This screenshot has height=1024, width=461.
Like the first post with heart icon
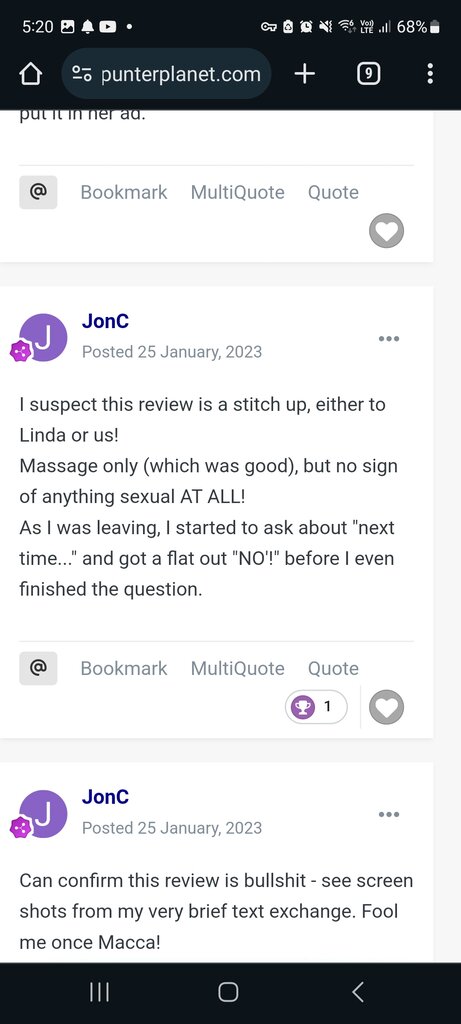[387, 231]
